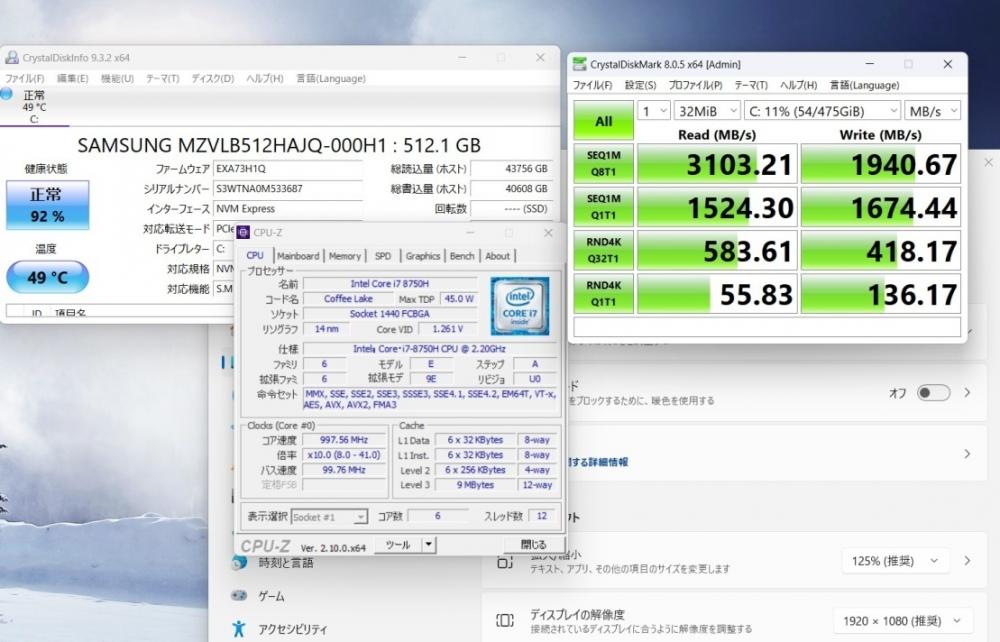Run the SEQ1M Q1T1 test
This screenshot has height=642, width=1000.
coord(603,207)
